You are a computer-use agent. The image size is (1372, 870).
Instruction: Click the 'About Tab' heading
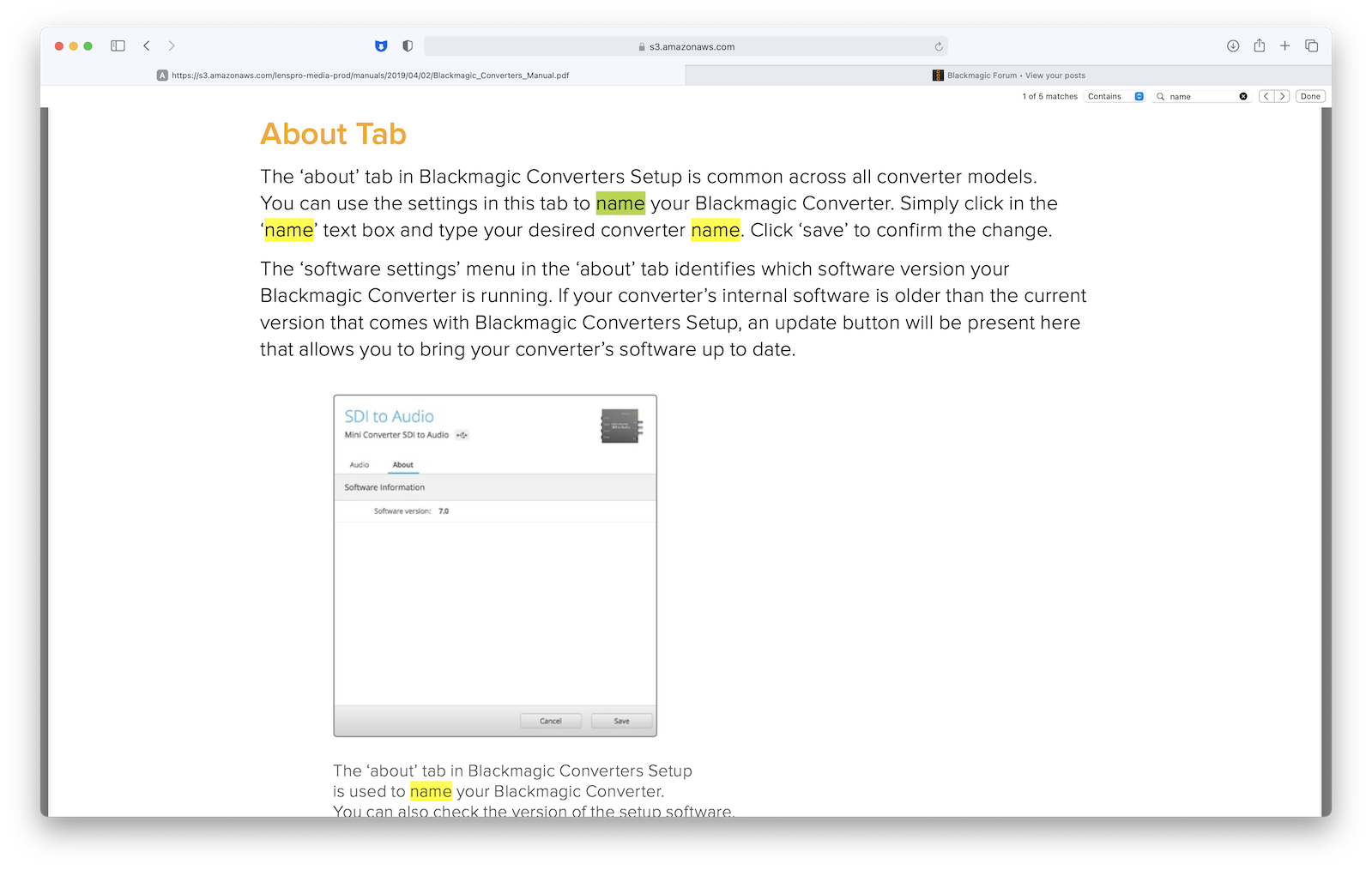coord(333,134)
